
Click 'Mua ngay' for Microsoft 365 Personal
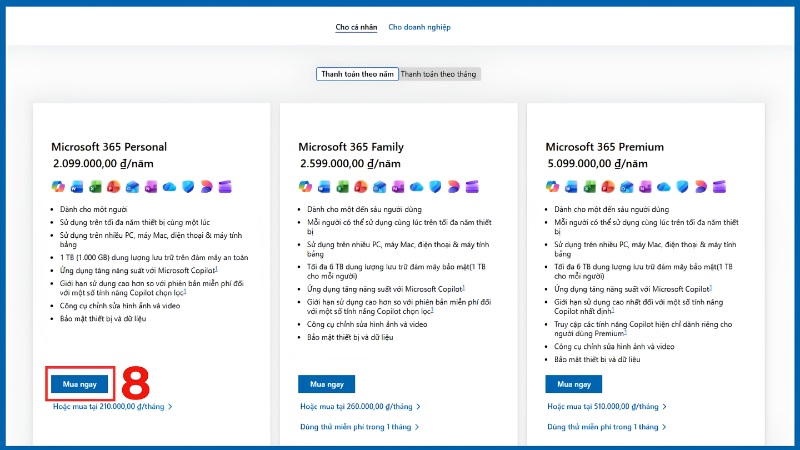tap(80, 384)
